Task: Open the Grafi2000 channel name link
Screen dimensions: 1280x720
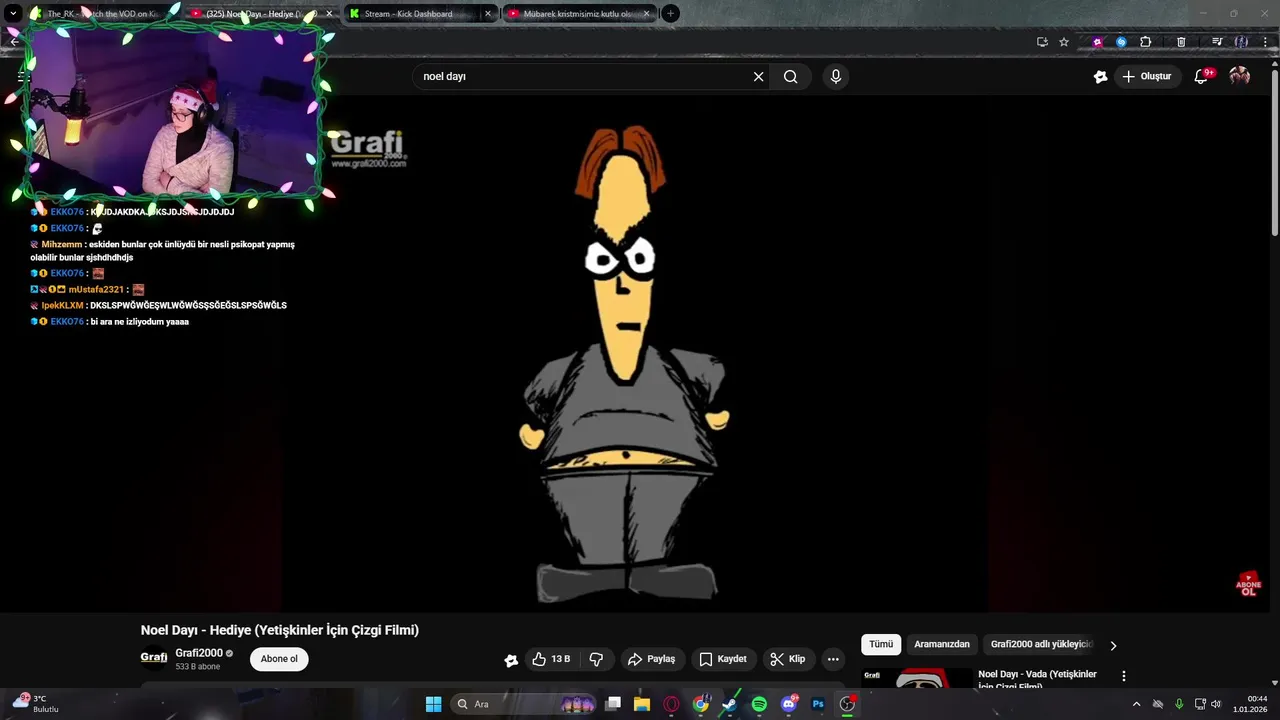Action: [199, 653]
